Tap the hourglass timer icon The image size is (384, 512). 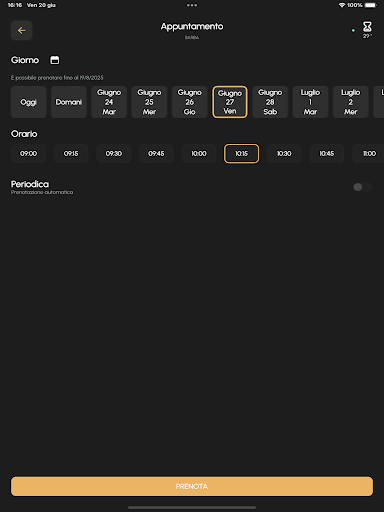tap(367, 27)
